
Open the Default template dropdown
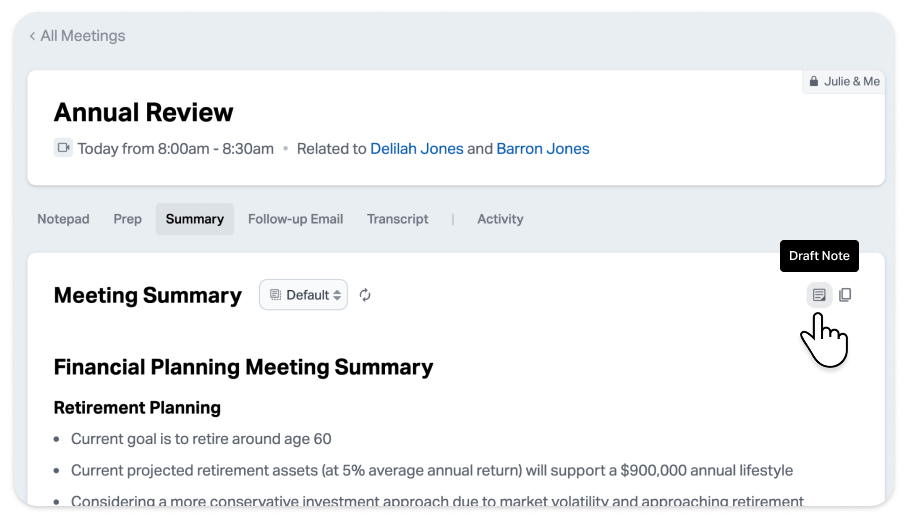pyautogui.click(x=304, y=295)
